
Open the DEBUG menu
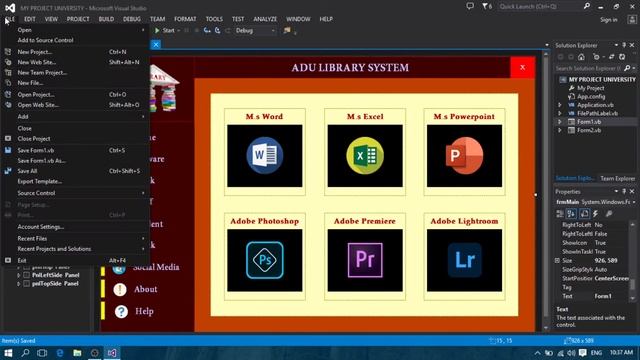[x=131, y=19]
